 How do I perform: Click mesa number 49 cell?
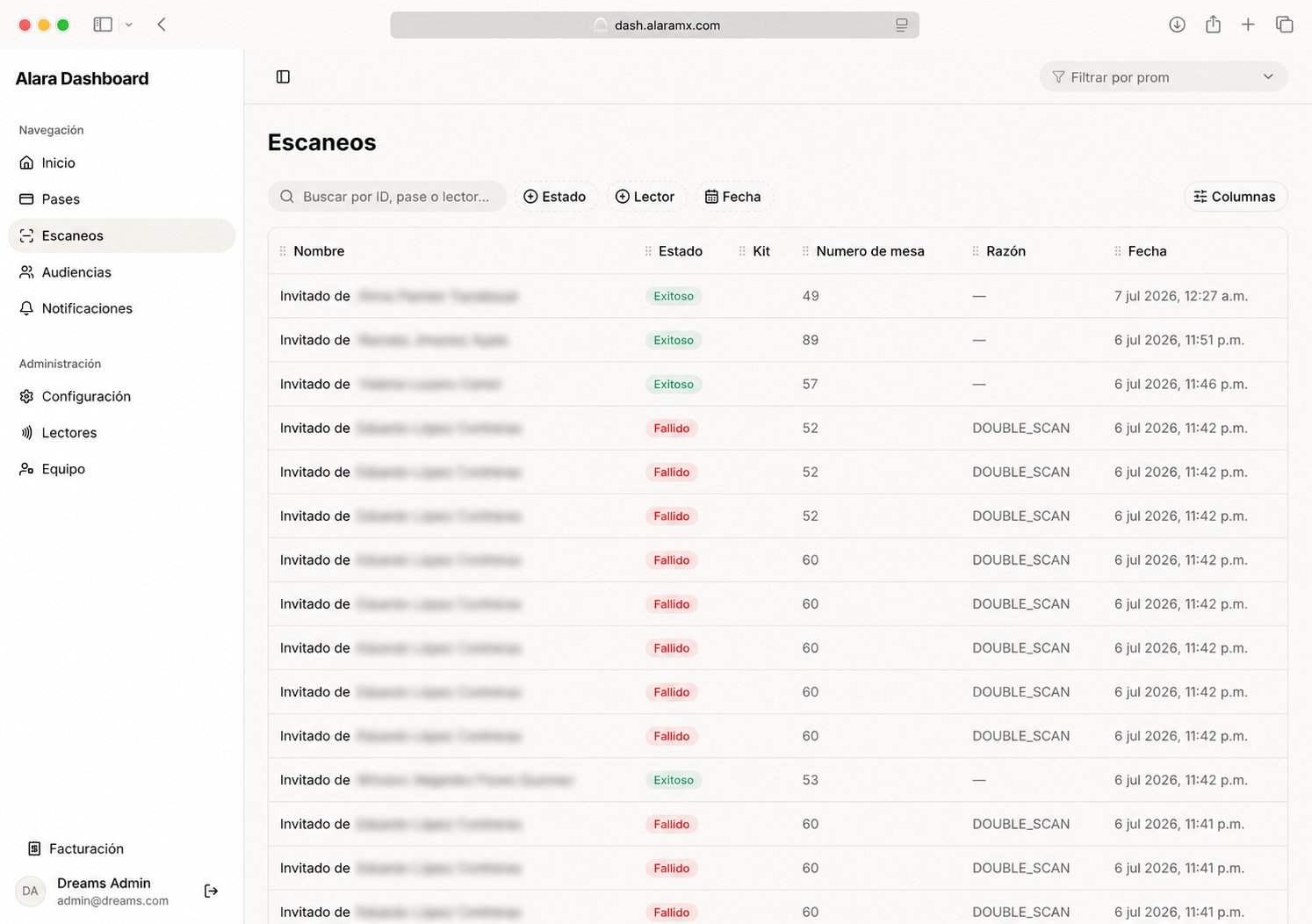811,296
